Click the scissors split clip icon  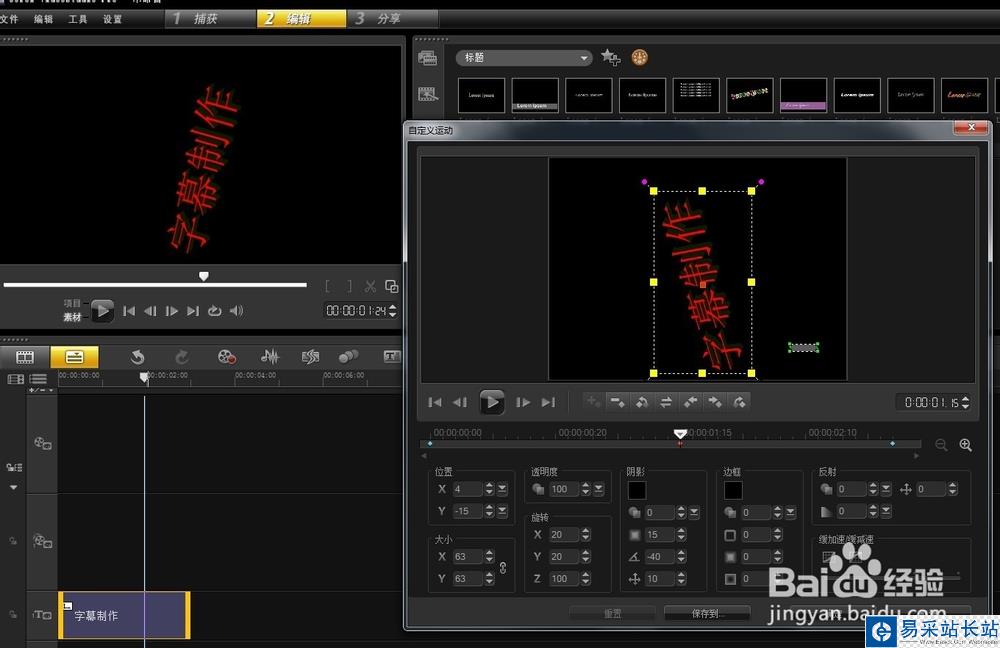(x=370, y=286)
